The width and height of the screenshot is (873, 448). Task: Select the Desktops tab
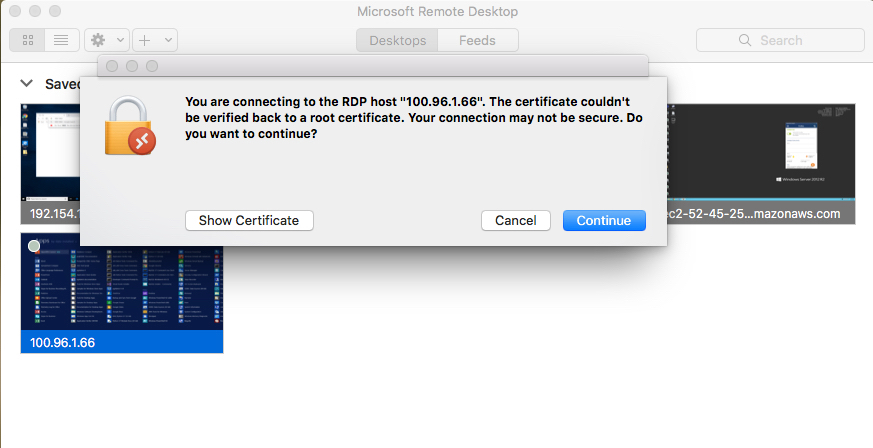click(397, 40)
